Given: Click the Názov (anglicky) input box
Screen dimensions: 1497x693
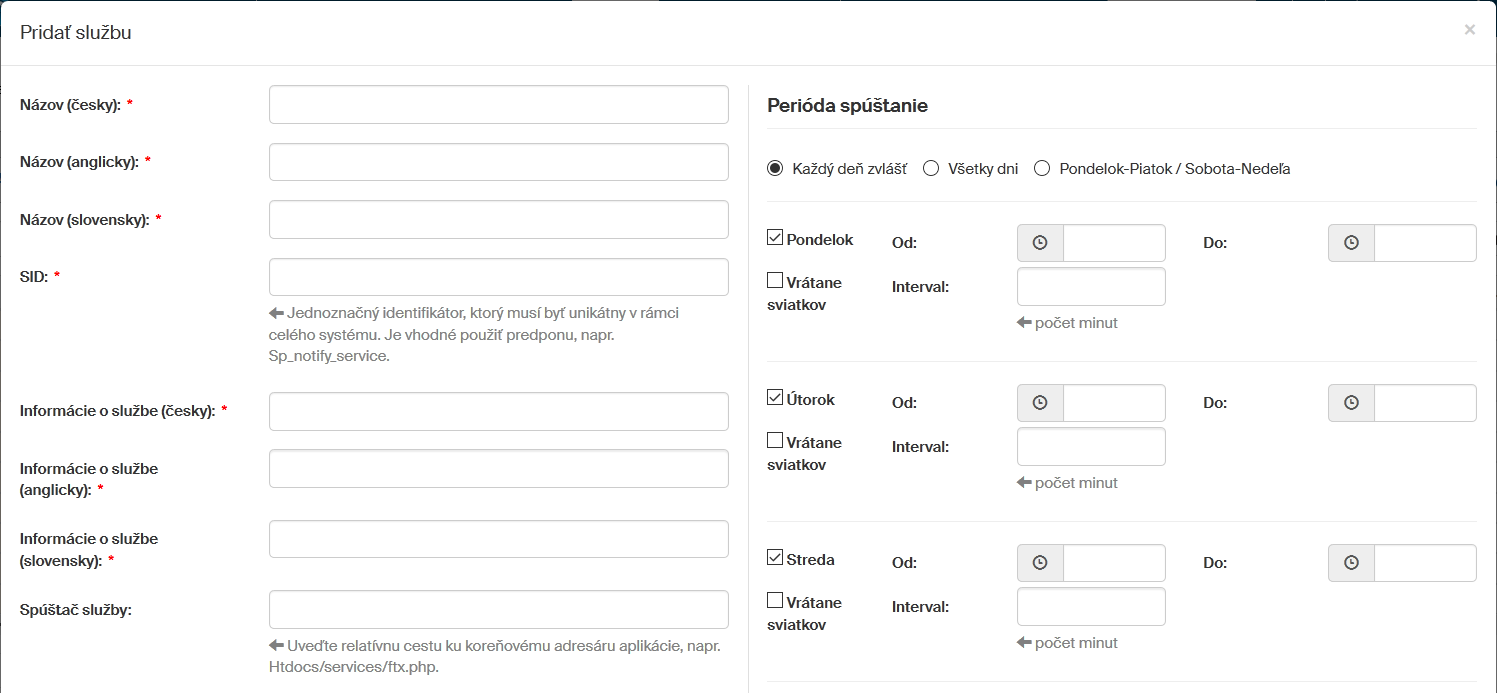Looking at the screenshot, I should [x=498, y=162].
